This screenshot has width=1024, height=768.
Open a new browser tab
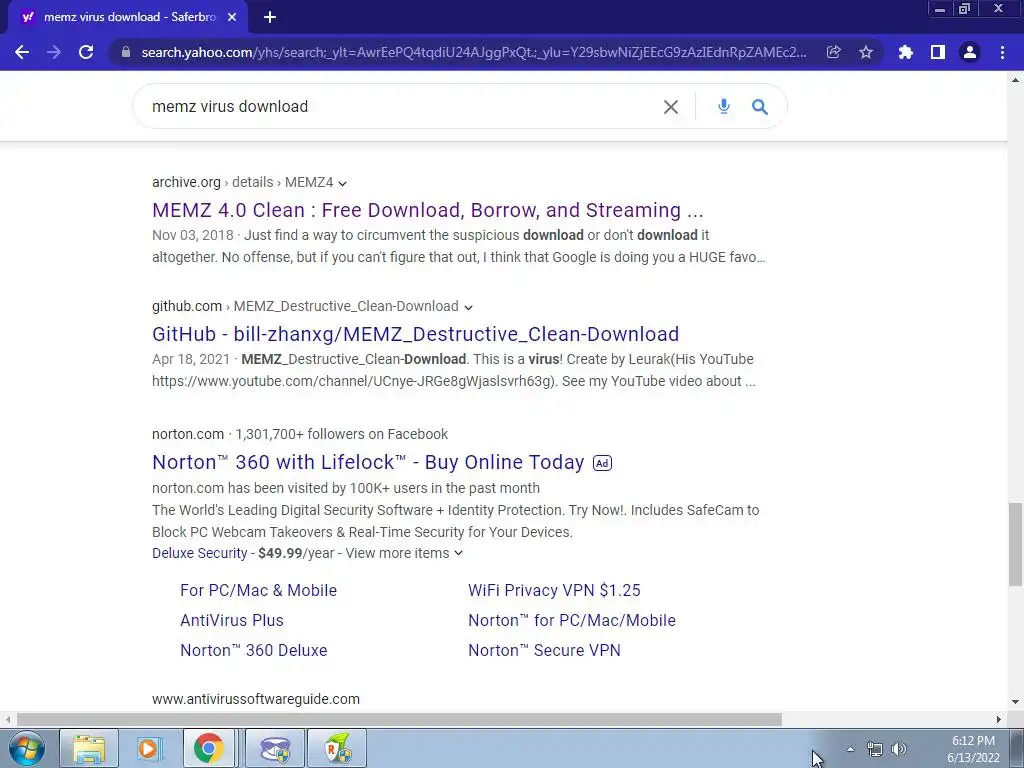[x=270, y=17]
